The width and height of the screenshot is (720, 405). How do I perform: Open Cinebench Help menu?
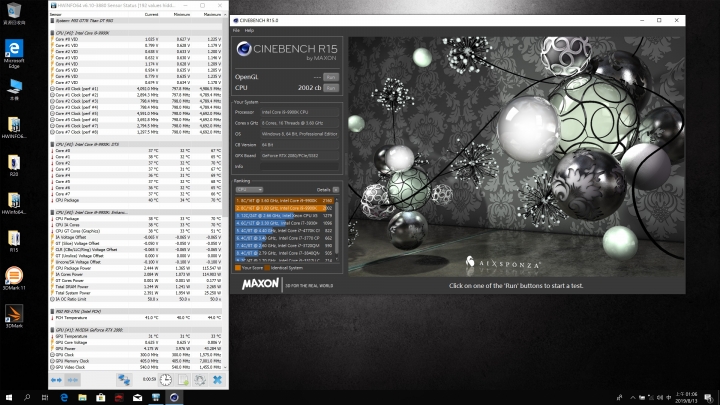click(x=249, y=30)
